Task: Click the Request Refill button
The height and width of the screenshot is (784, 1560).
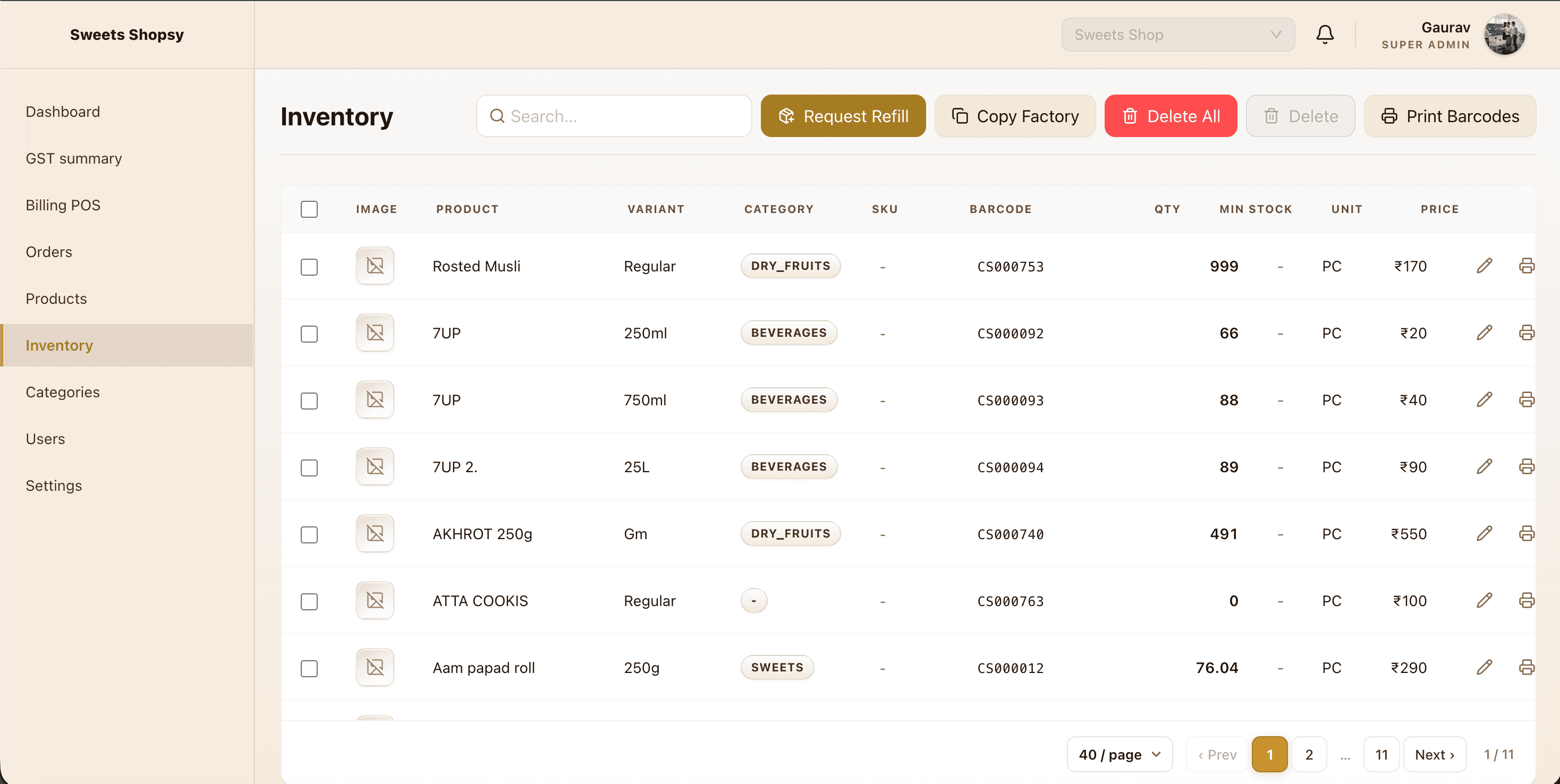Action: click(843, 116)
